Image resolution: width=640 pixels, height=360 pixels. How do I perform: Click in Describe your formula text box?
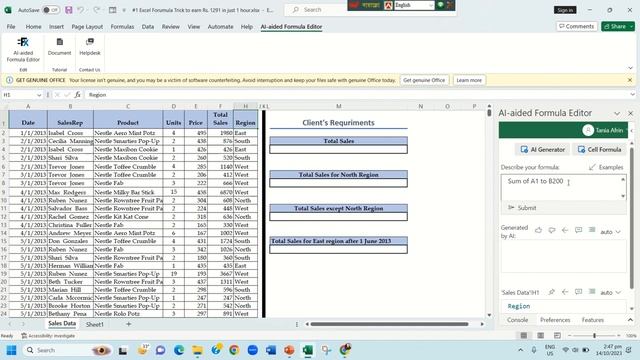click(561, 187)
